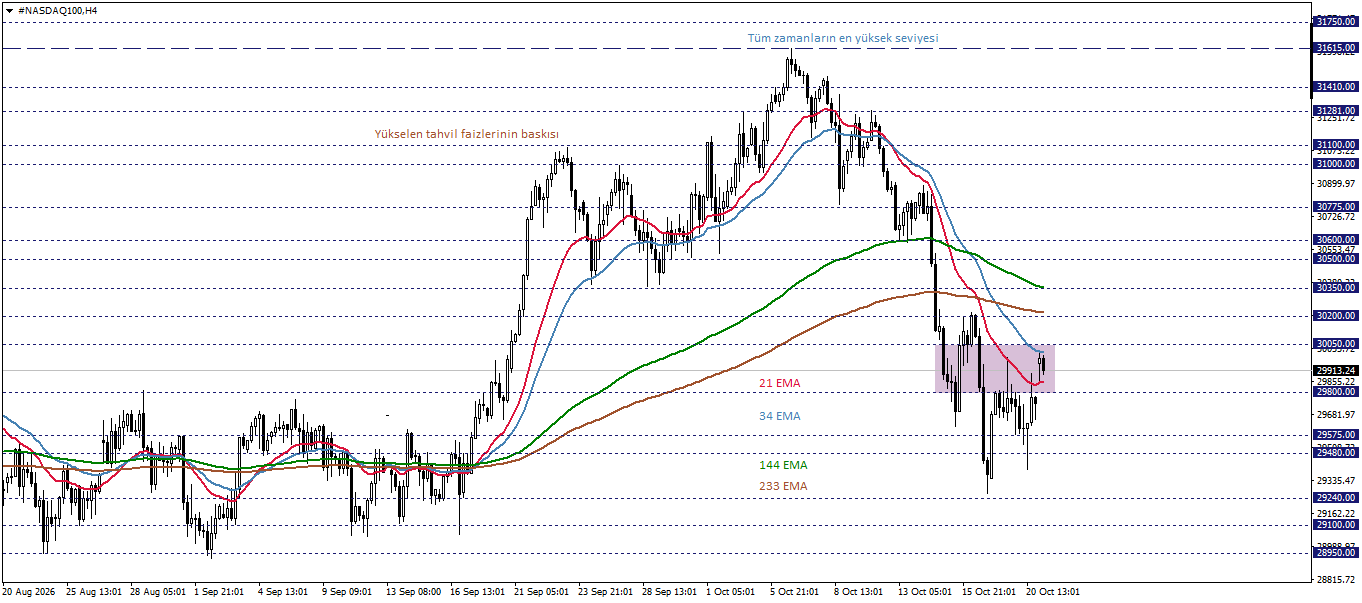Click the 30500.00 price level tag
Screen dimensions: 1362x603
coord(1336,259)
